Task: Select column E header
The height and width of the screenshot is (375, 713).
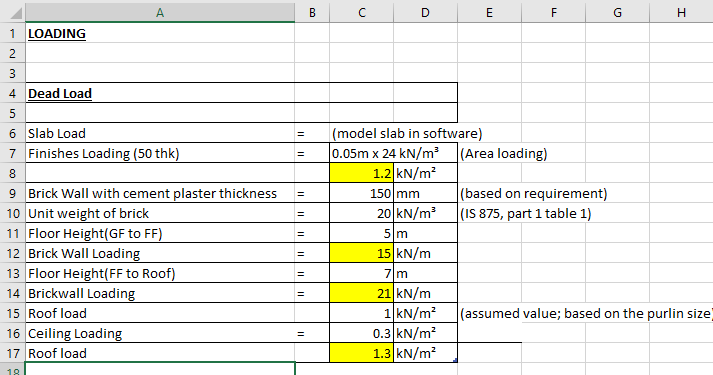Action: (x=489, y=13)
